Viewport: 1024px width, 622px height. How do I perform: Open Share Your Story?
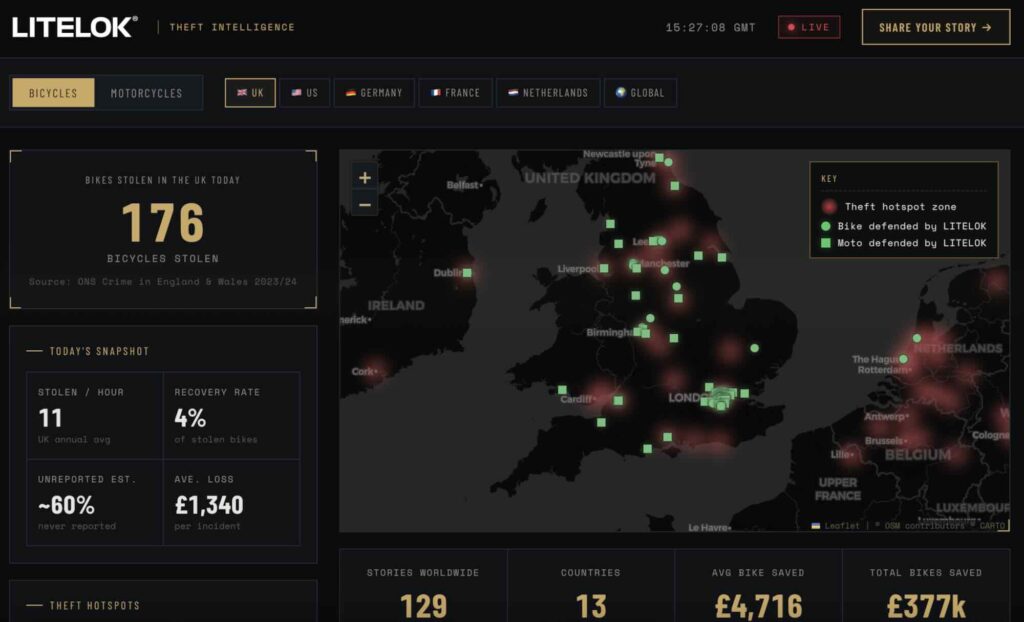[935, 27]
